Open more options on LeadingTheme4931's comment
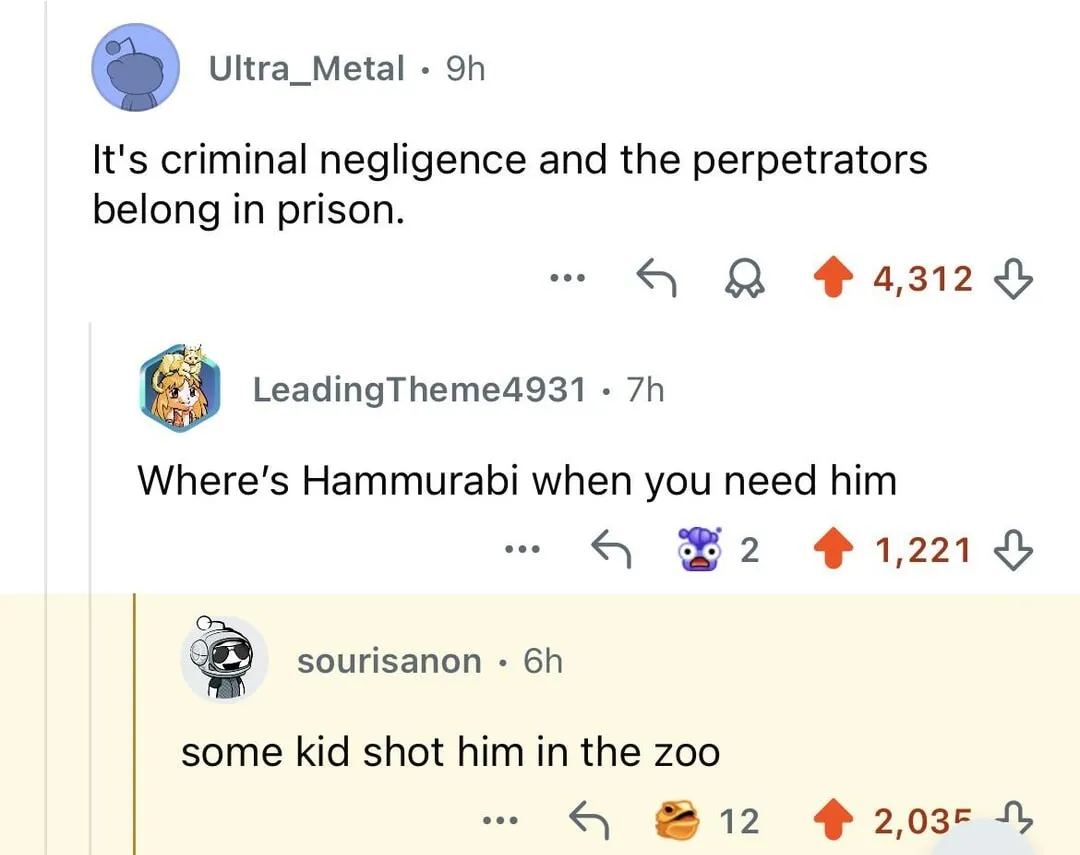The image size is (1080, 855). [521, 549]
